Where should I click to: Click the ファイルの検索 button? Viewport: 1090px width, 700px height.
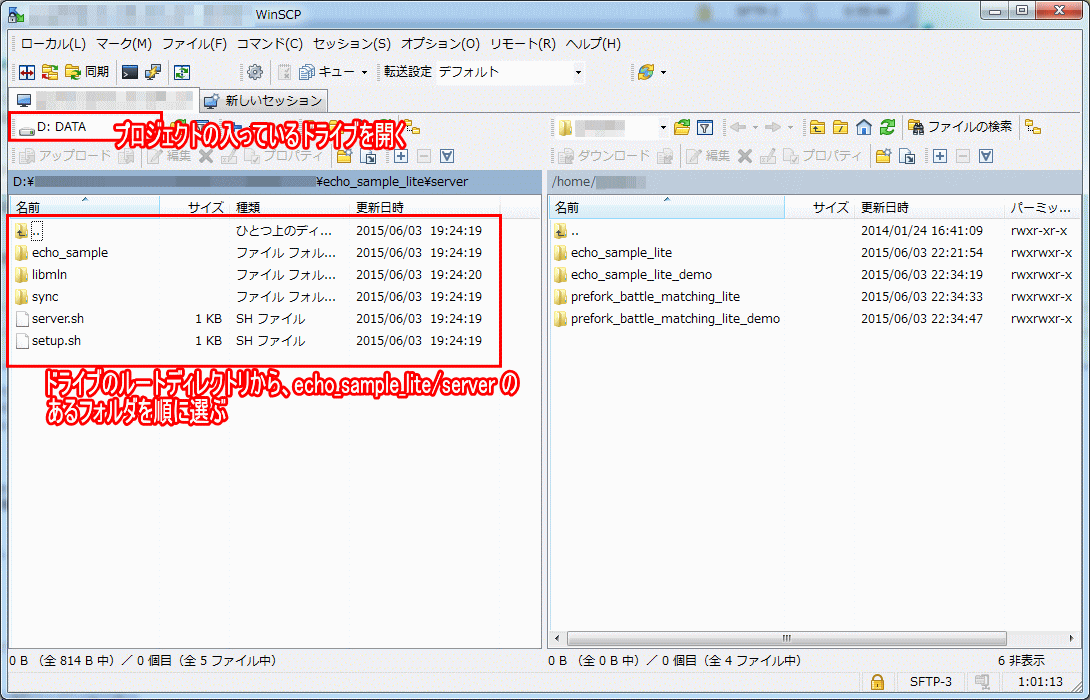[961, 127]
